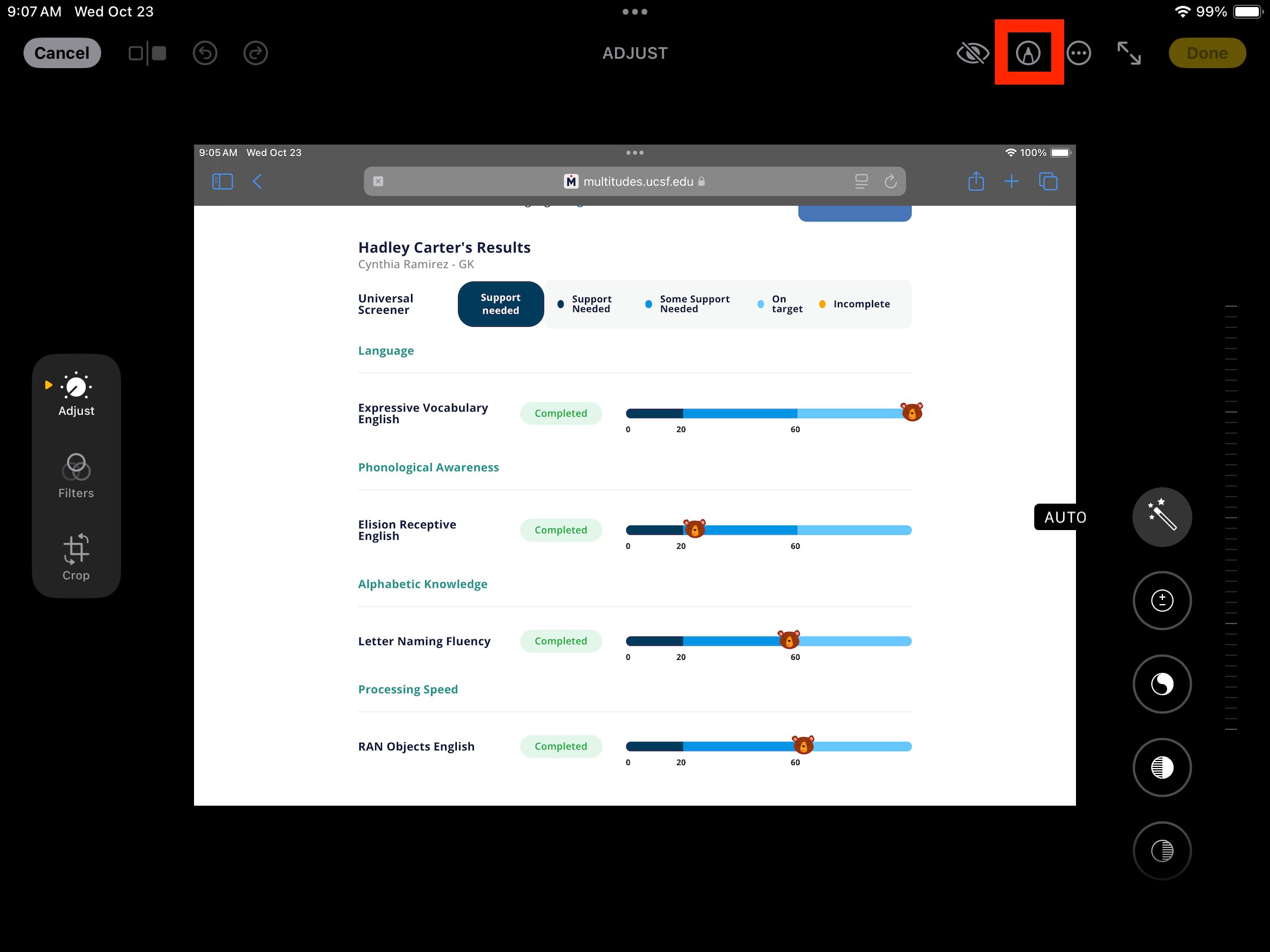Select the Shadows adjustment dial
Image resolution: width=1270 pixels, height=952 pixels.
pyautogui.click(x=1162, y=851)
